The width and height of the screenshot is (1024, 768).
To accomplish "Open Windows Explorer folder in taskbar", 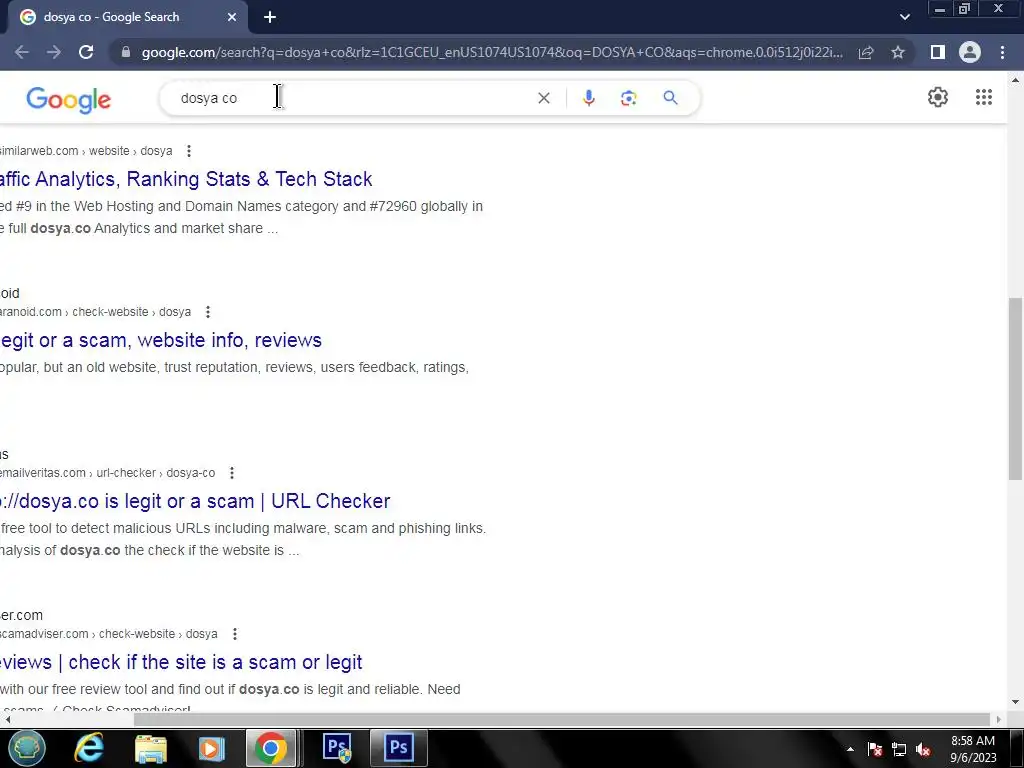I will (x=151, y=748).
